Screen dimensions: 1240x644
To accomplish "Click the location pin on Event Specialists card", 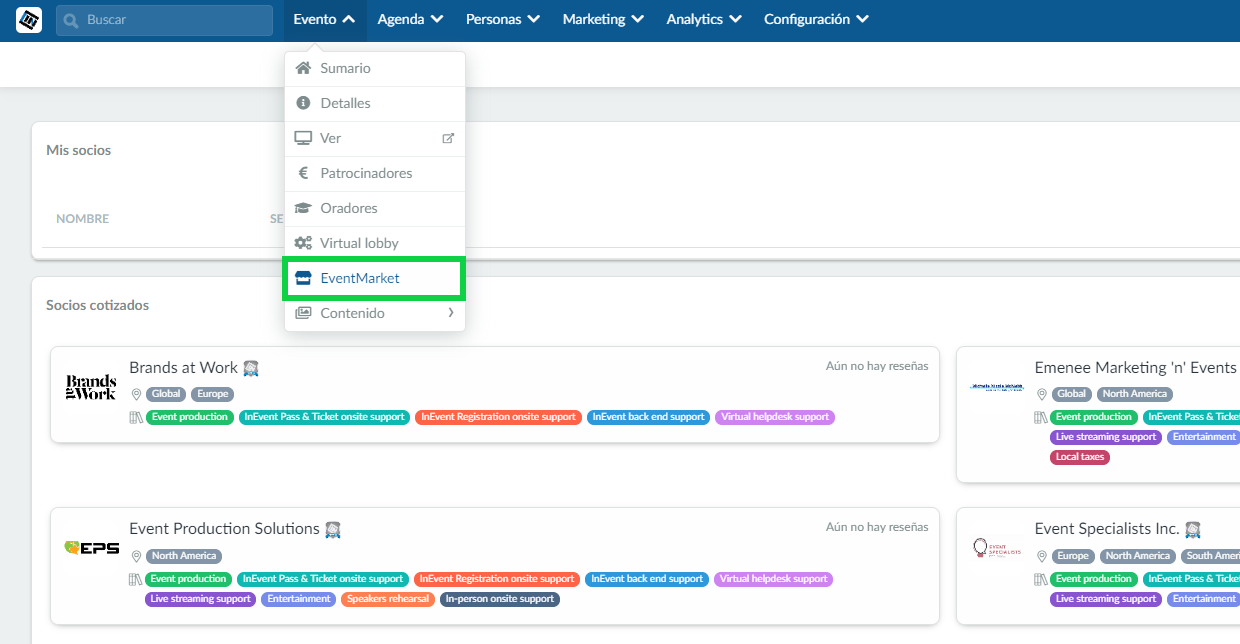I will [x=1041, y=556].
